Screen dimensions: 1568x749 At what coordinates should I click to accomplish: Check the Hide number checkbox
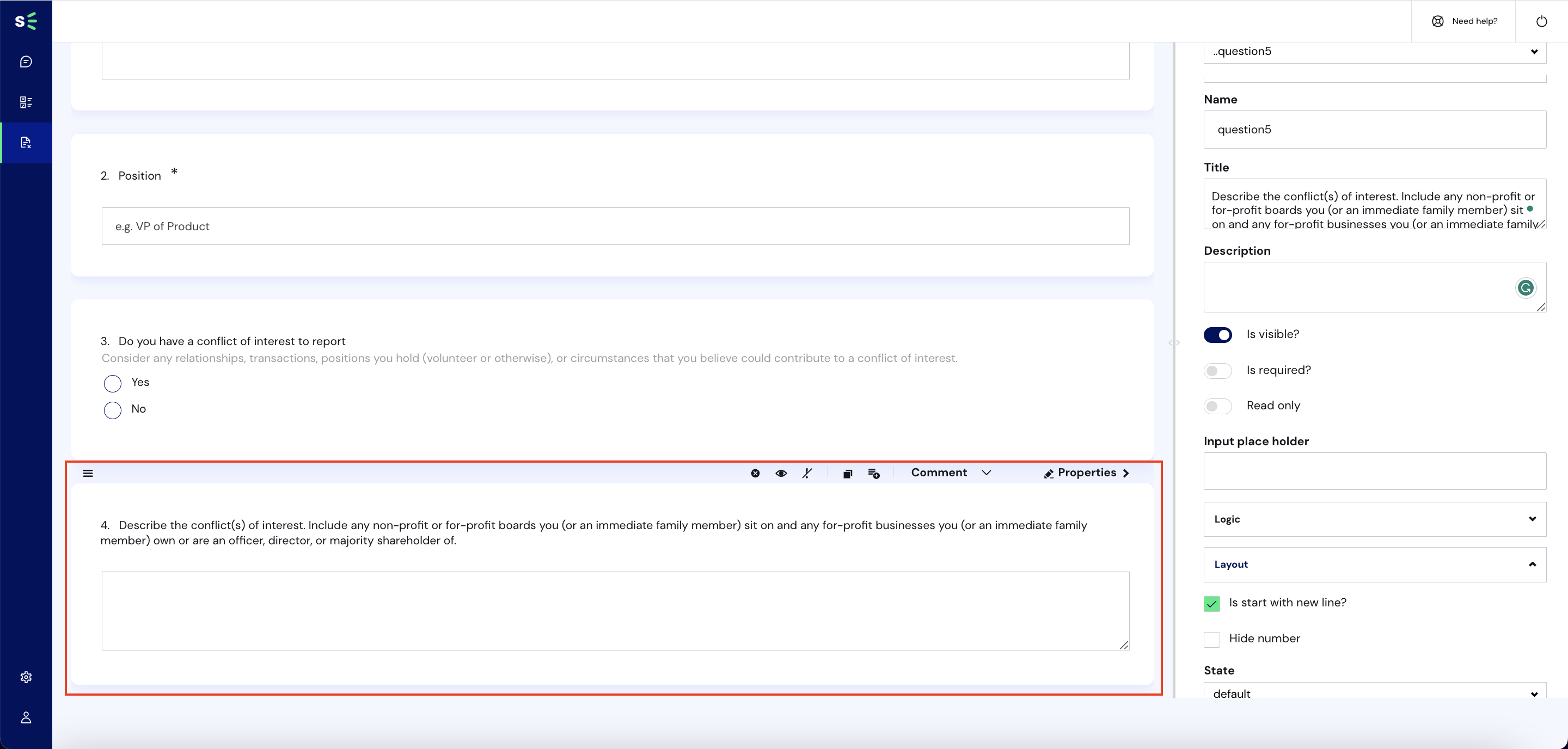1211,640
